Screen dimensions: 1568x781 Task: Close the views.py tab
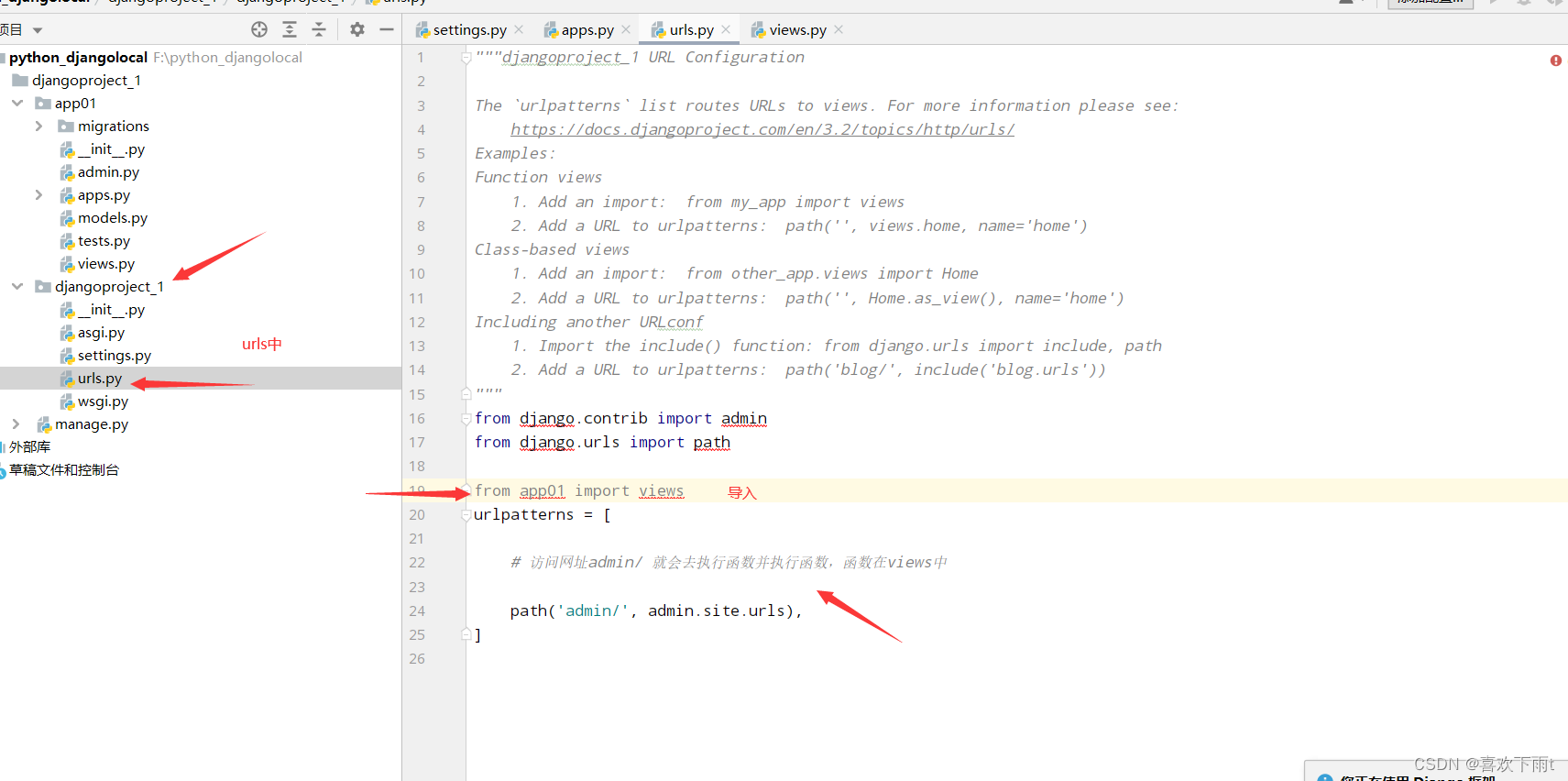click(839, 29)
